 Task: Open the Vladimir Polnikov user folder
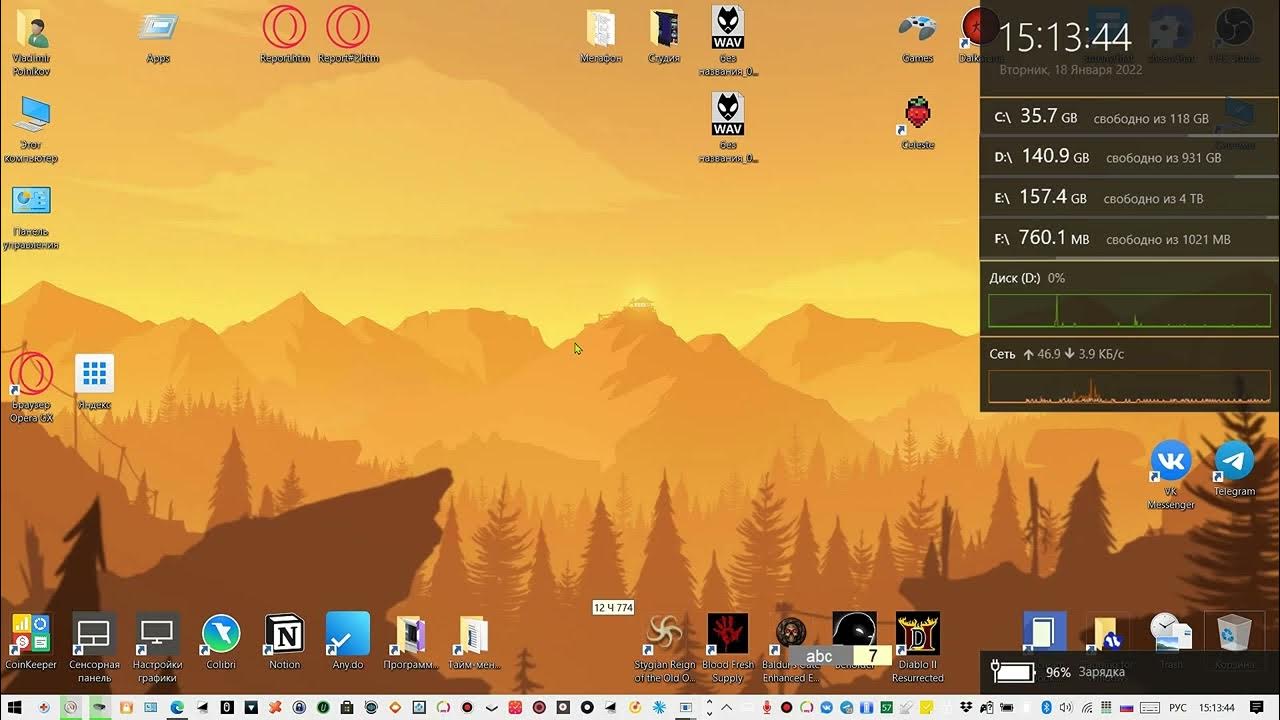click(31, 42)
